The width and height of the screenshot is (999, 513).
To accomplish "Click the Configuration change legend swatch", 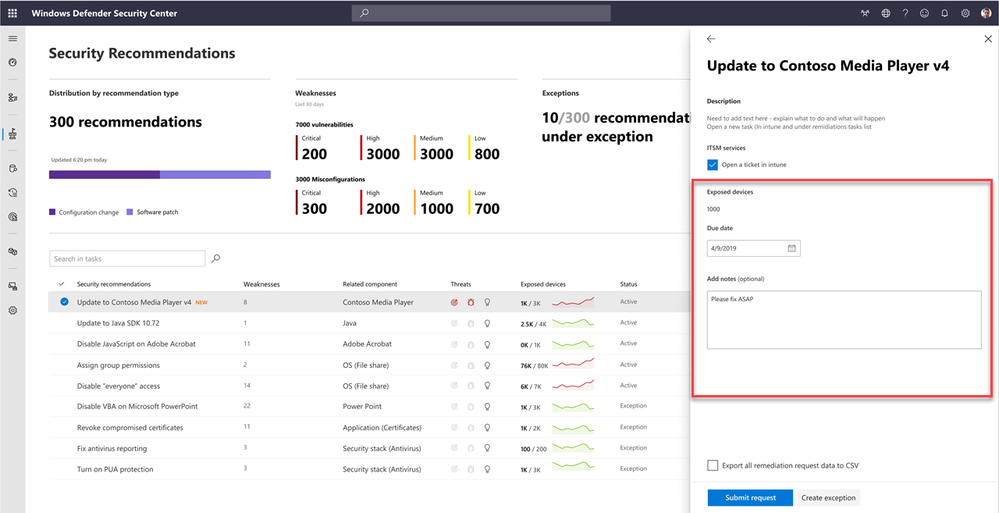I will coord(52,212).
